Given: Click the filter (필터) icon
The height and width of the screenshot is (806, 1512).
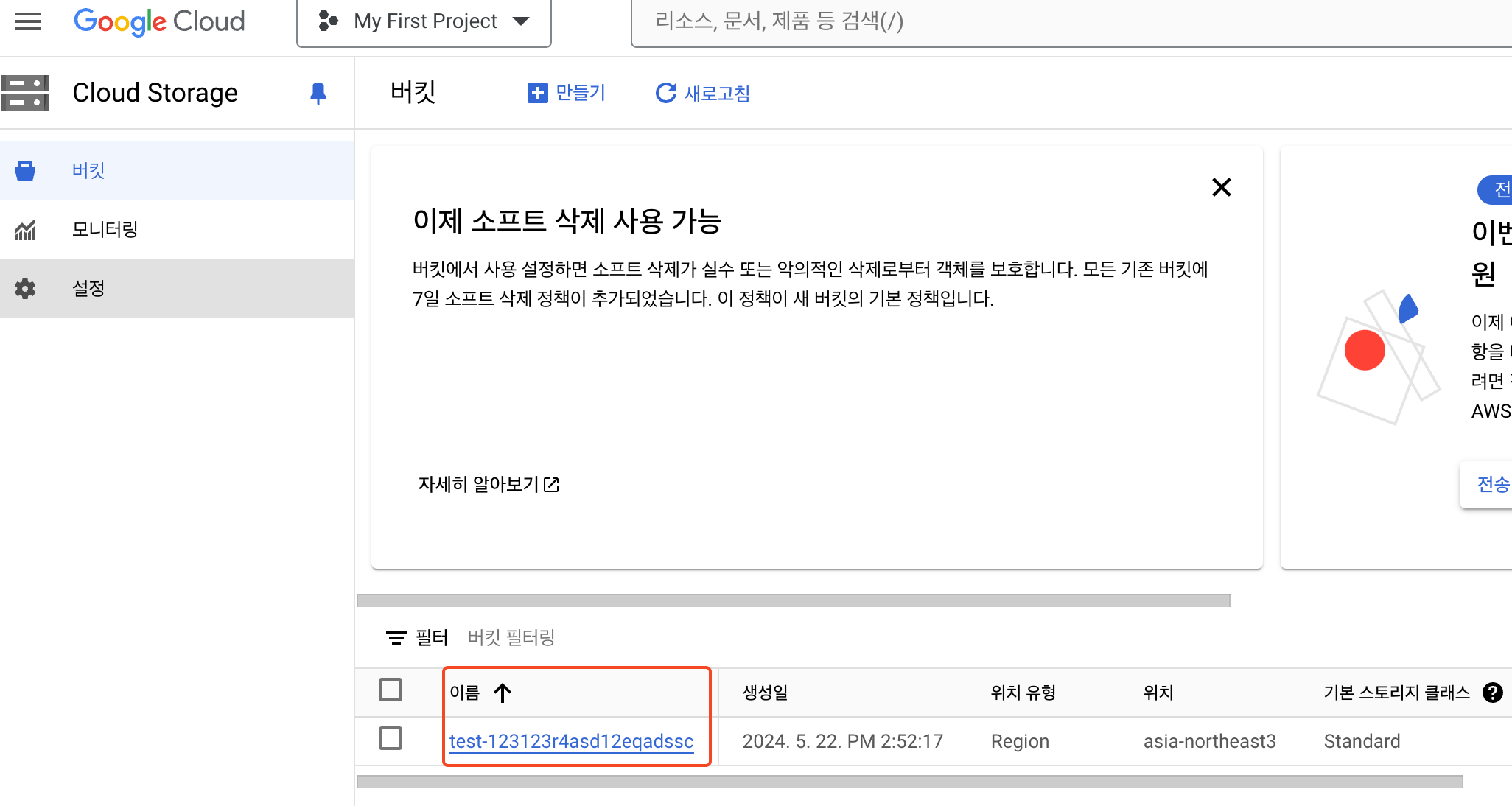Looking at the screenshot, I should point(396,637).
